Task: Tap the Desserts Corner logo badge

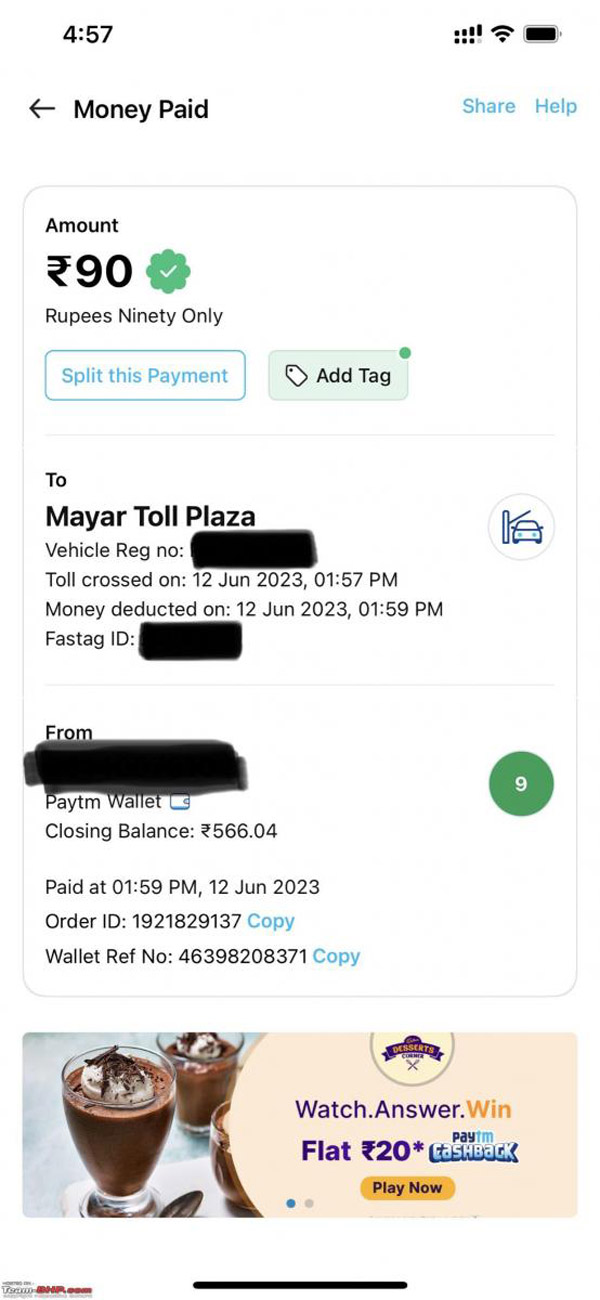Action: tap(413, 1053)
